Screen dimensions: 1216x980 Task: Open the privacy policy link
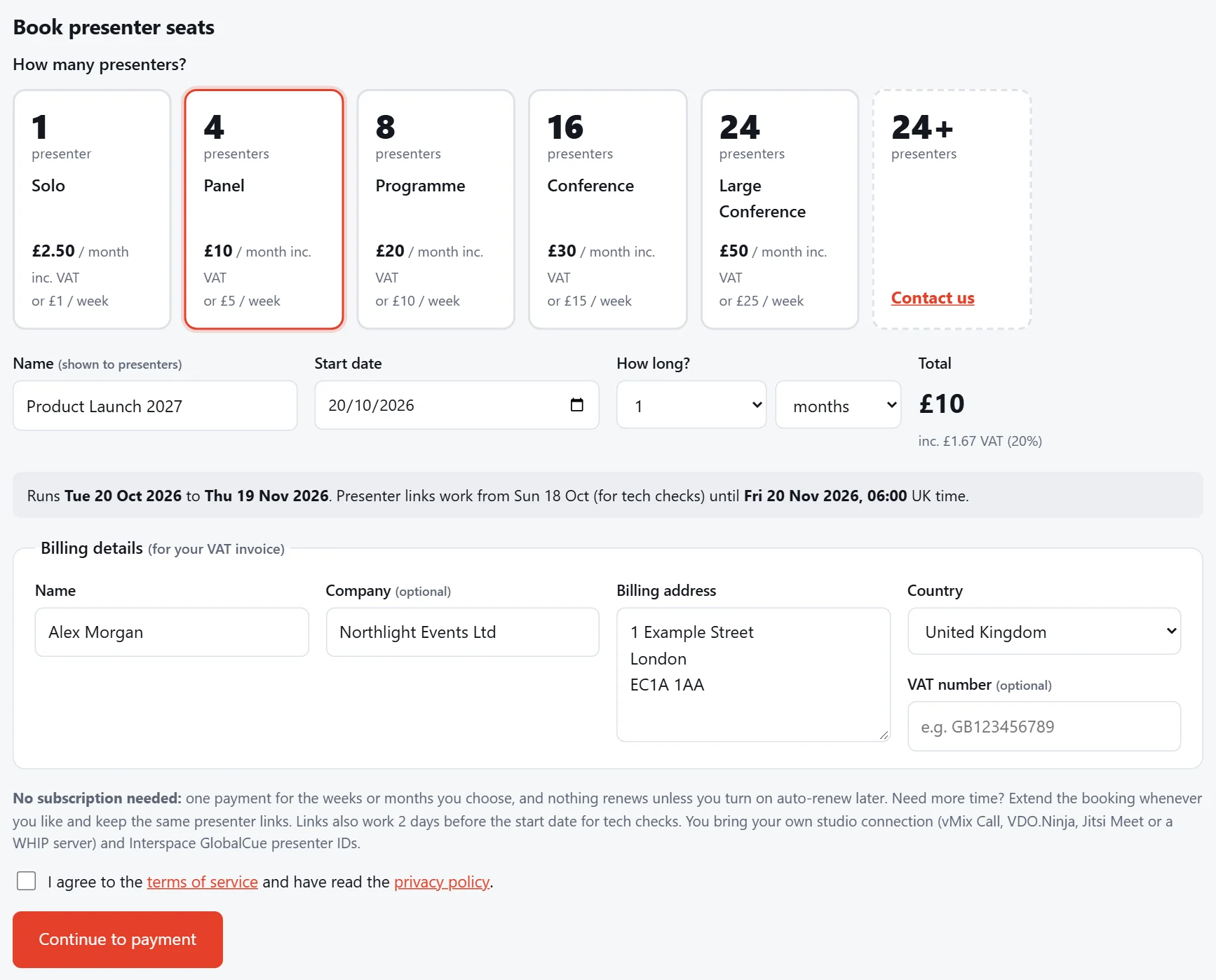coord(442,882)
